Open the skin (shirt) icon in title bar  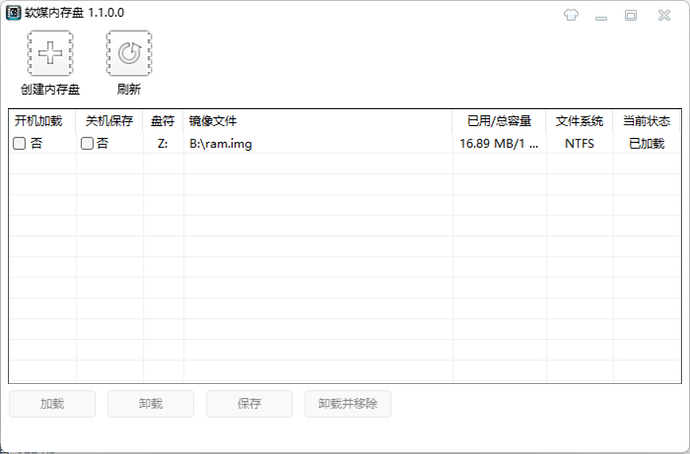click(x=571, y=15)
